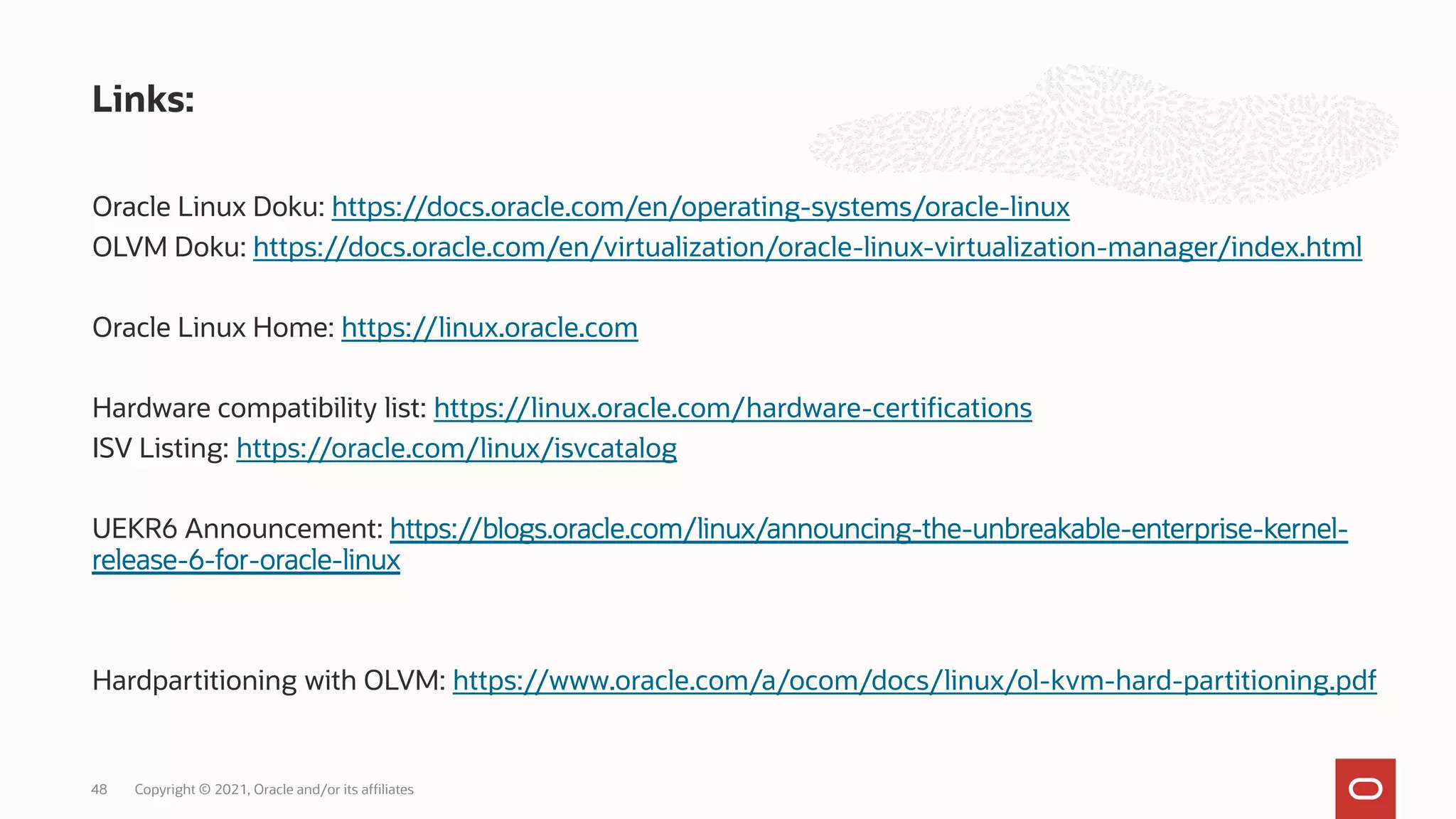Visit the linux.oracle.com home link
Viewport: 1456px width, 819px height.
tap(489, 328)
